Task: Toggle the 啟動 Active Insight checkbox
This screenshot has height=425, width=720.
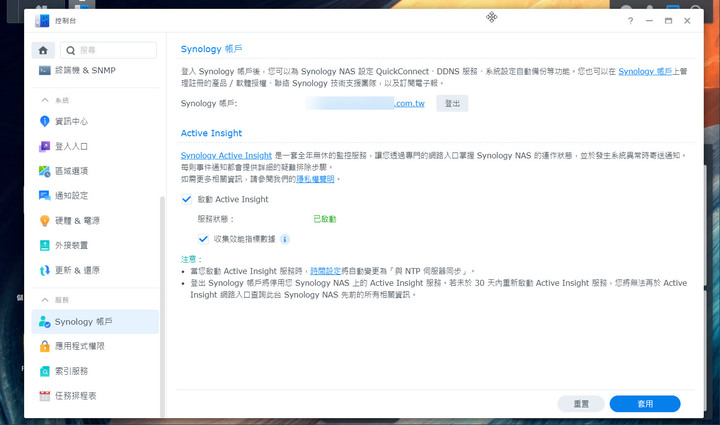Action: [186, 199]
